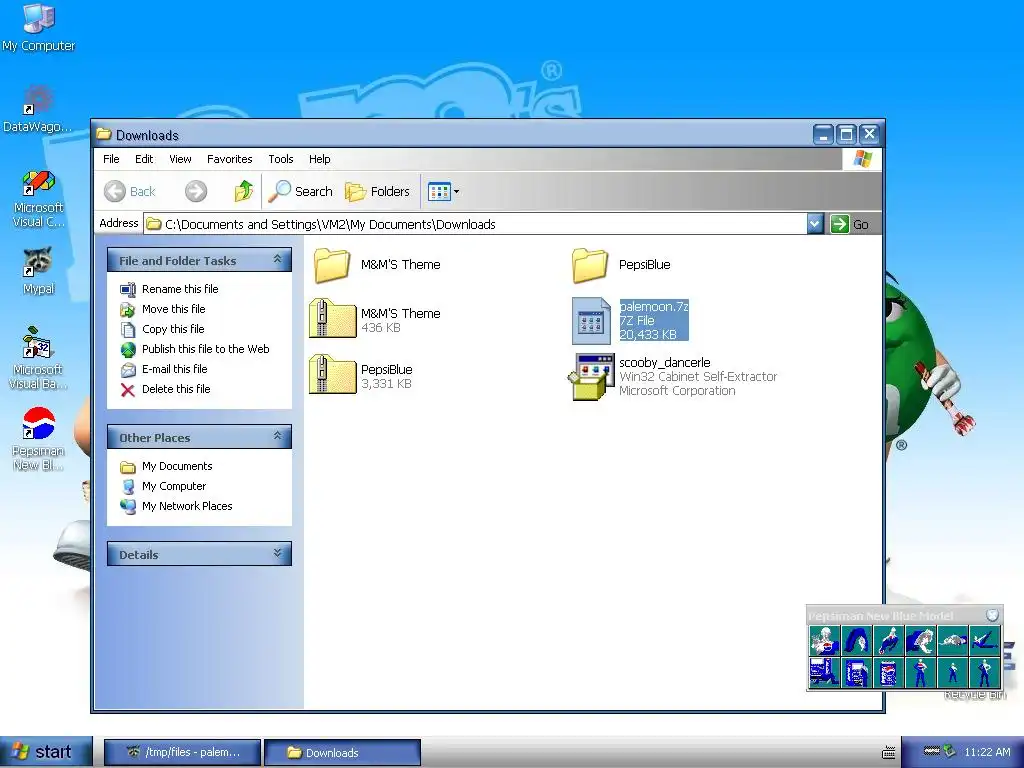Expand the Details panel
Screen dimensions: 1024x768
pos(278,553)
